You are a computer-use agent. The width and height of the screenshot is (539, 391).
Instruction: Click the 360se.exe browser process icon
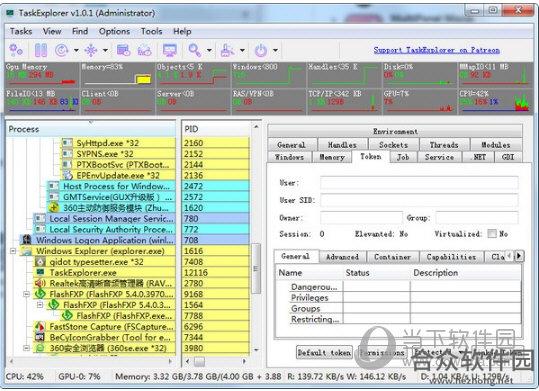(40, 348)
